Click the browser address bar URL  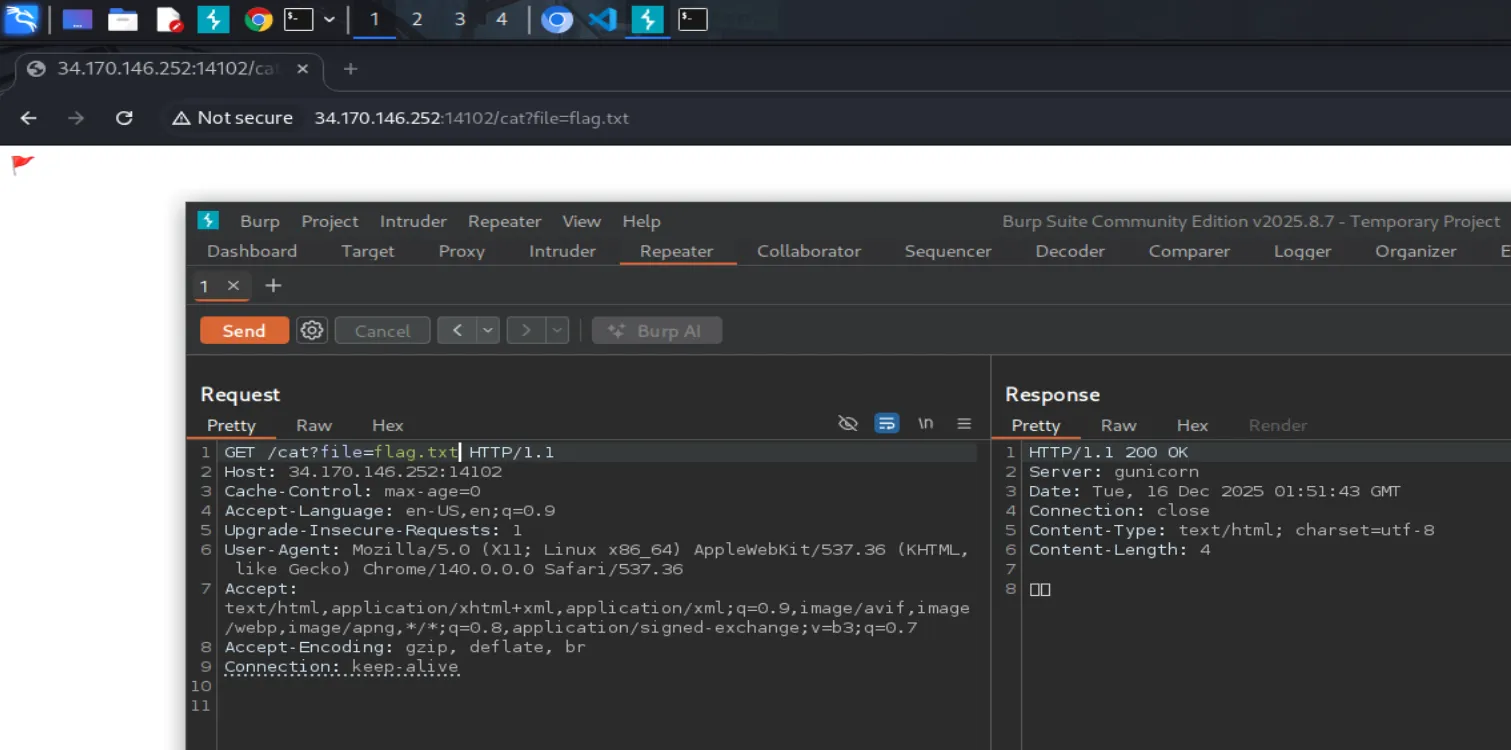pos(471,118)
